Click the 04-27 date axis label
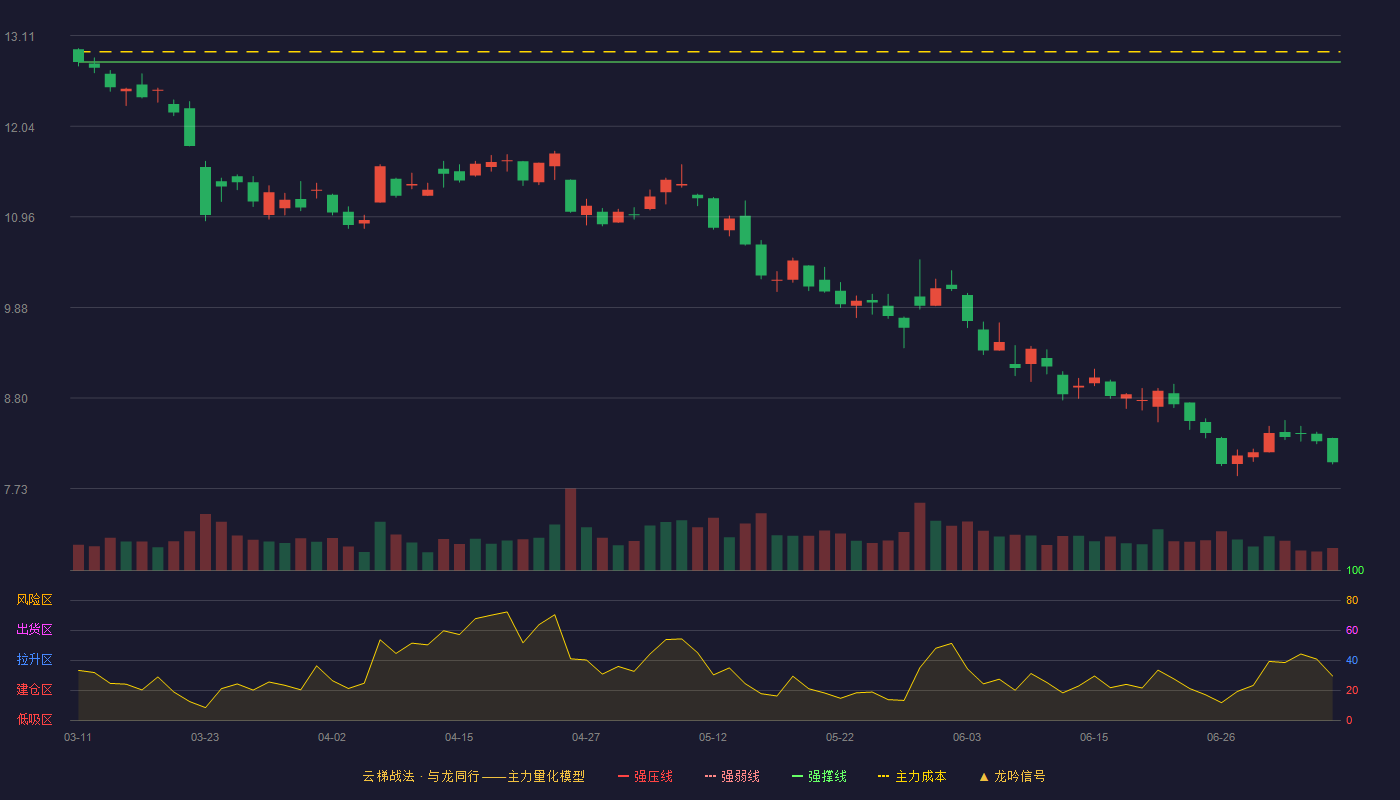 586,737
